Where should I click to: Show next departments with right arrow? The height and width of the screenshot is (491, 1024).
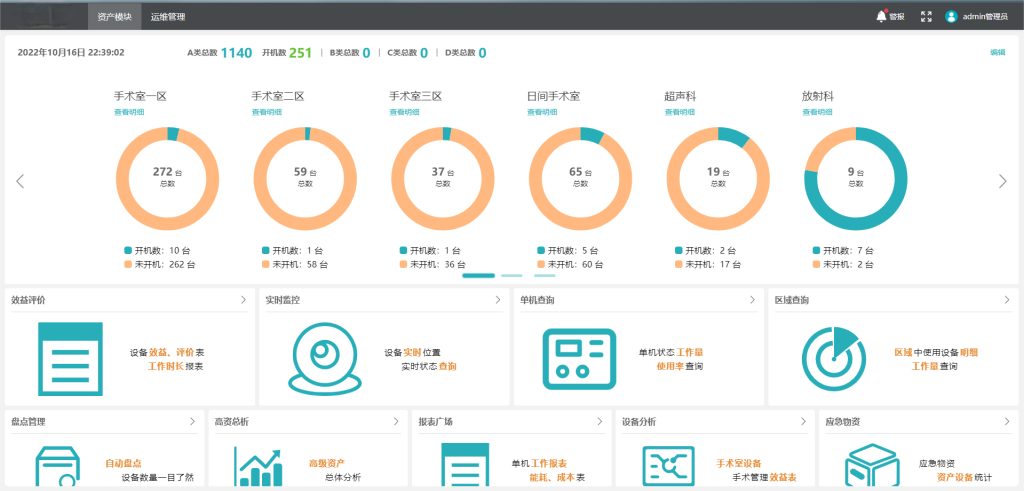[1003, 181]
